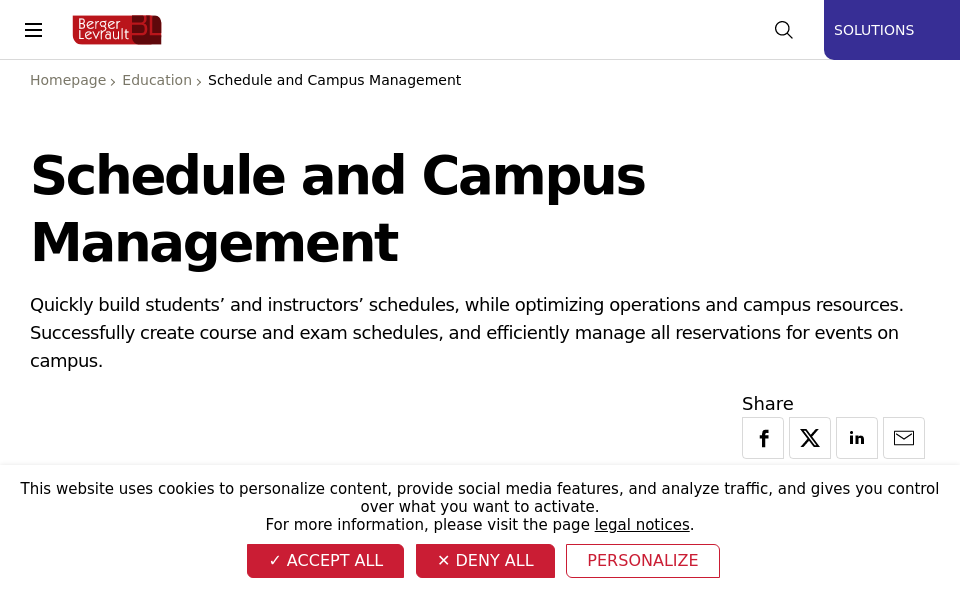960x600 pixels.
Task: Click the Berger Levrault logo
Action: (117, 30)
